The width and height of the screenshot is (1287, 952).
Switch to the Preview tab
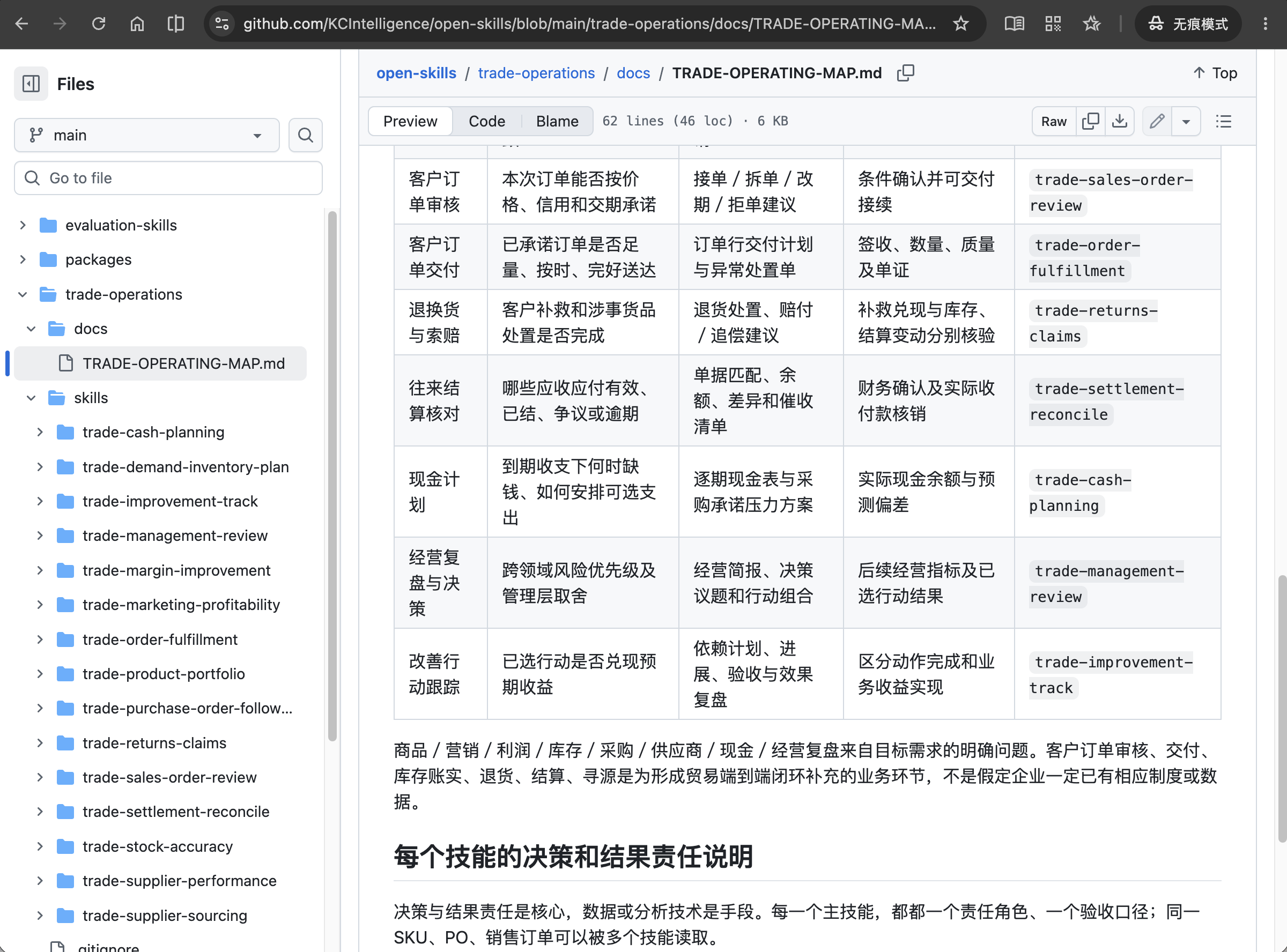click(x=410, y=121)
